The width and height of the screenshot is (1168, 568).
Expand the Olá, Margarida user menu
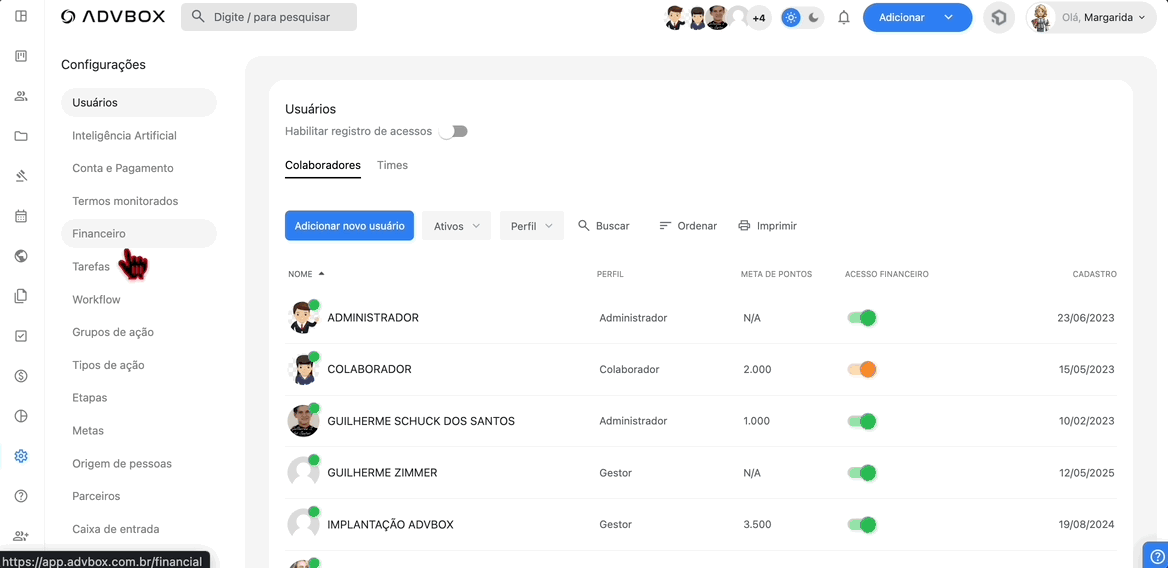click(x=1091, y=17)
